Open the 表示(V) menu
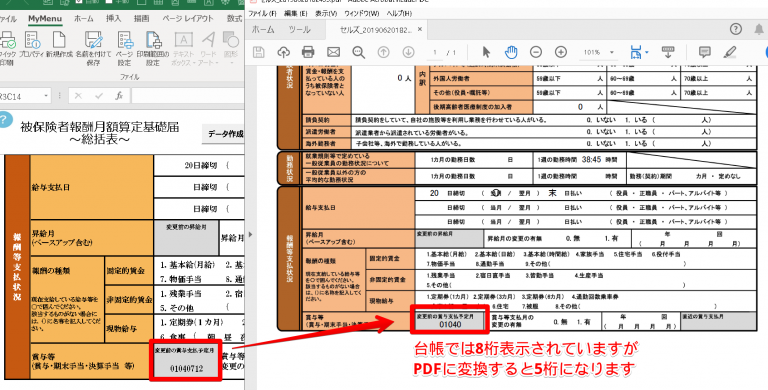768x390 pixels. (x=326, y=13)
